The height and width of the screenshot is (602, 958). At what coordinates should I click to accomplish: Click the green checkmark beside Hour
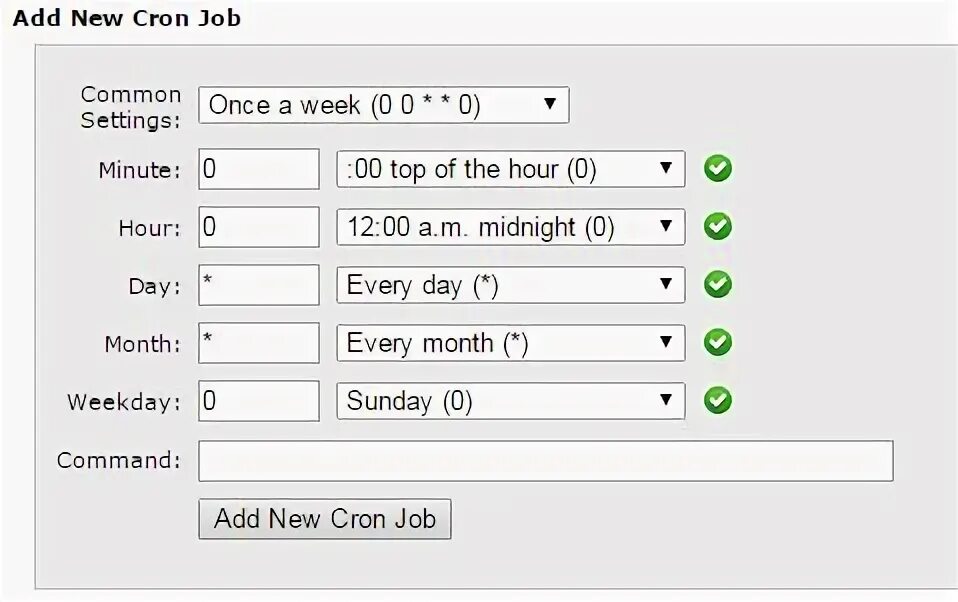click(x=717, y=227)
